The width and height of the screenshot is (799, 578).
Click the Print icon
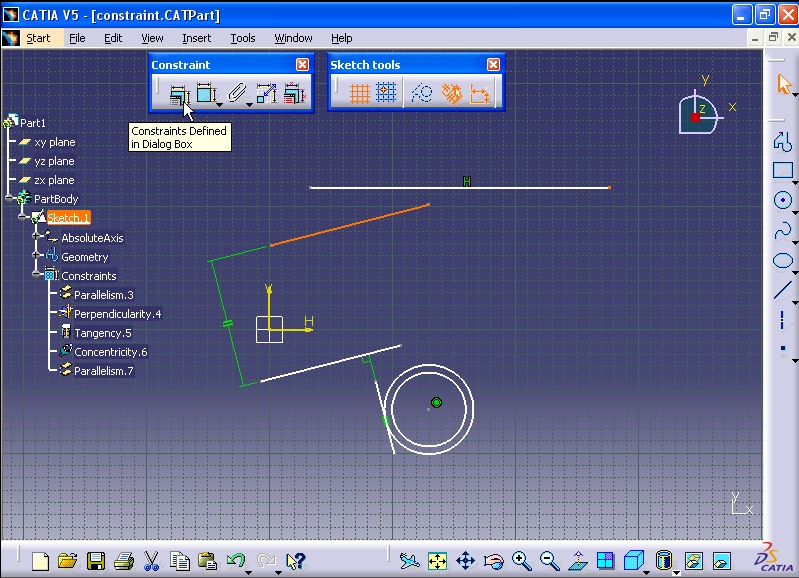123,561
